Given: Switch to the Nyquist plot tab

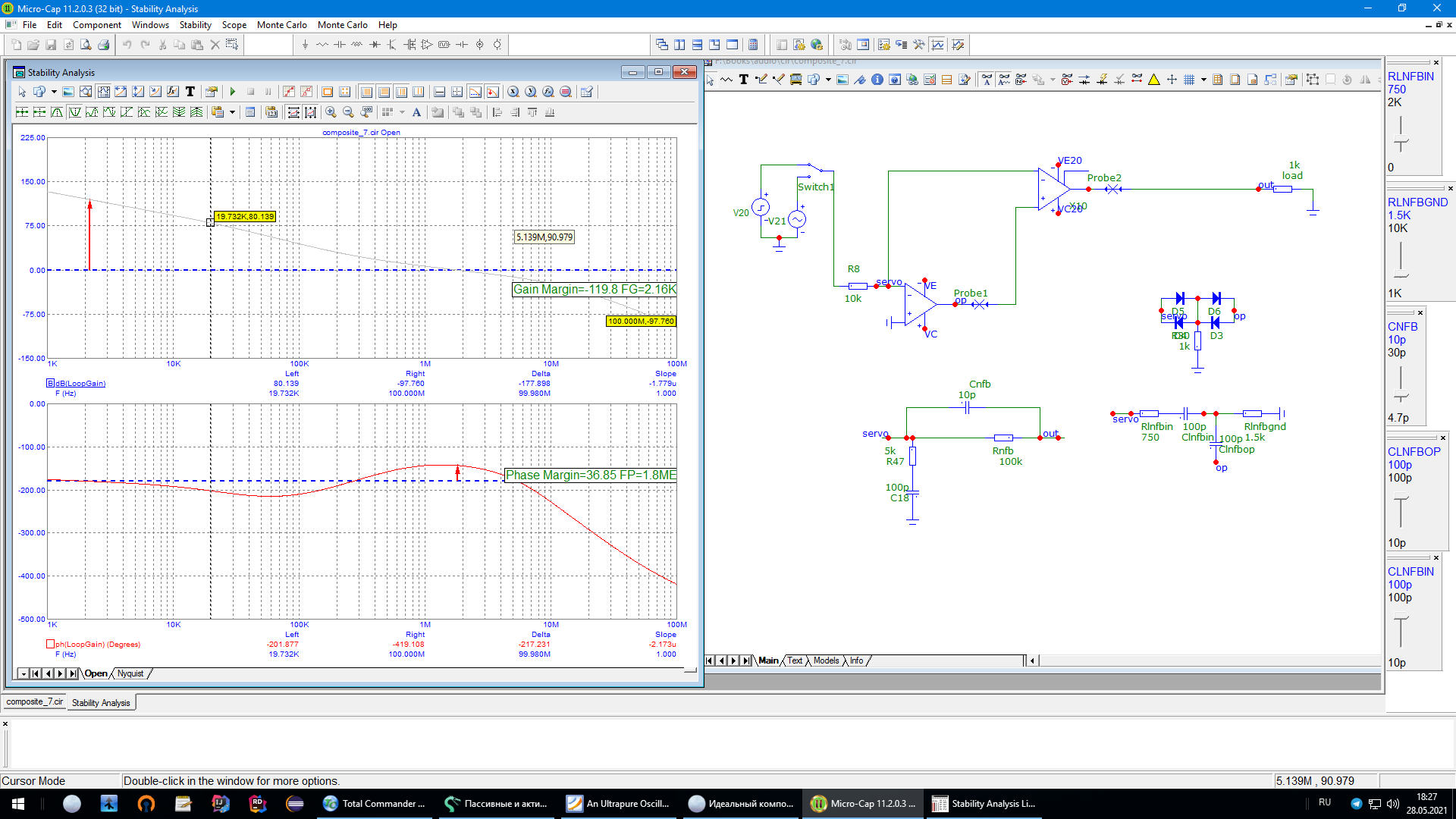Looking at the screenshot, I should pyautogui.click(x=130, y=673).
